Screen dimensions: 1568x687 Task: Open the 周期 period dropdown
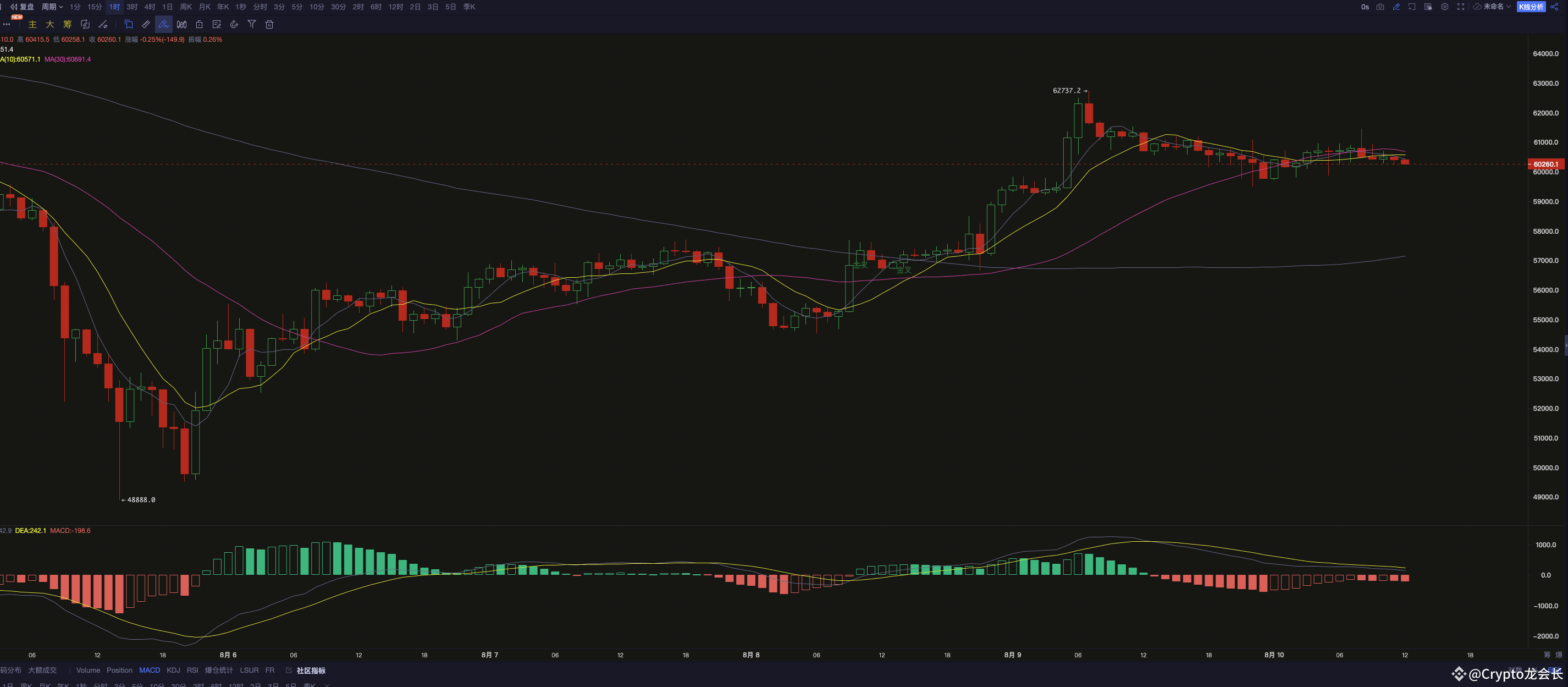(x=52, y=7)
